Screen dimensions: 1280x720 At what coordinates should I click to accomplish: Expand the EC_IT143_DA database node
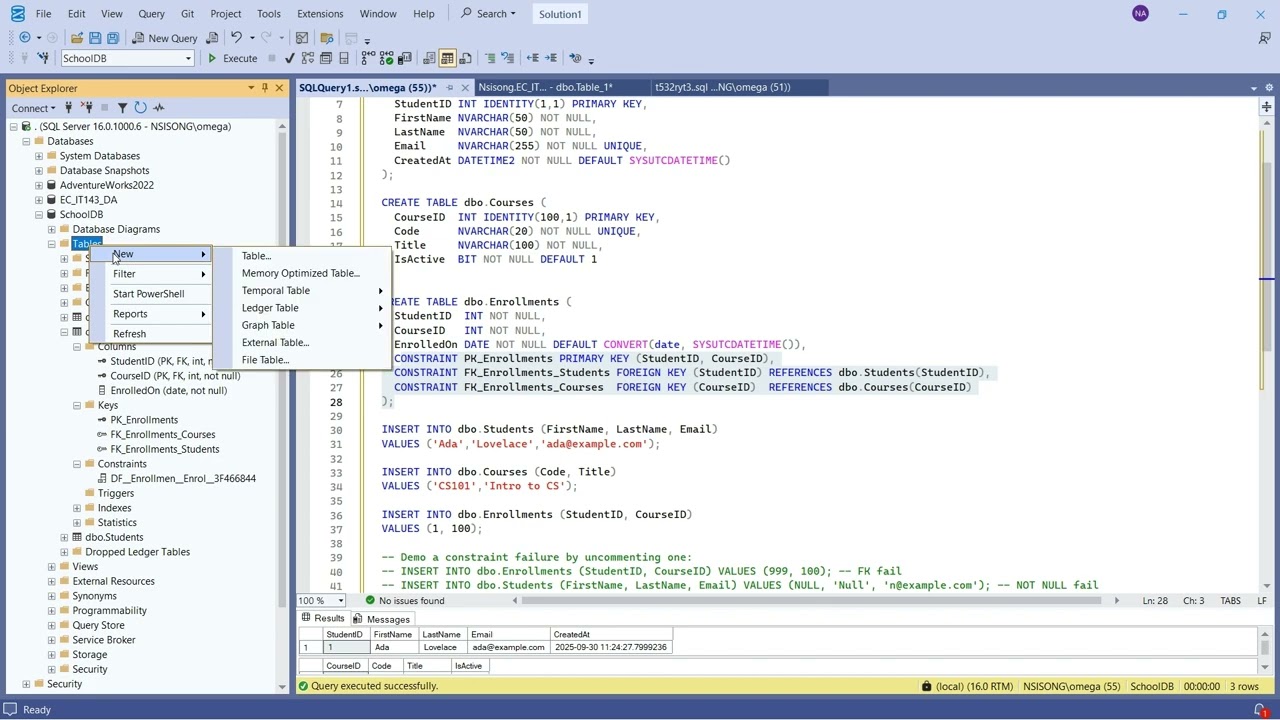tap(39, 200)
